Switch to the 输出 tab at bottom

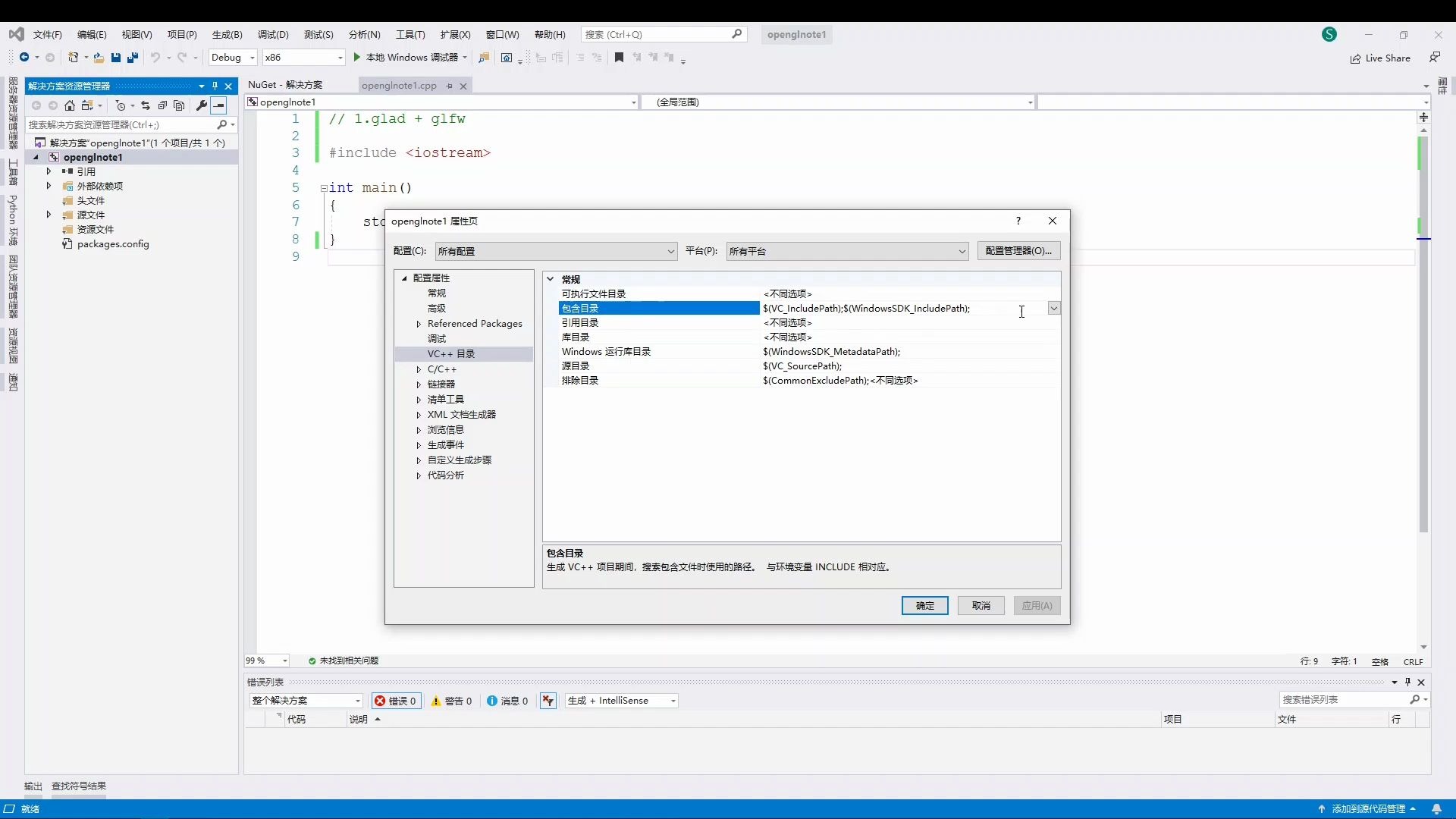(33, 786)
